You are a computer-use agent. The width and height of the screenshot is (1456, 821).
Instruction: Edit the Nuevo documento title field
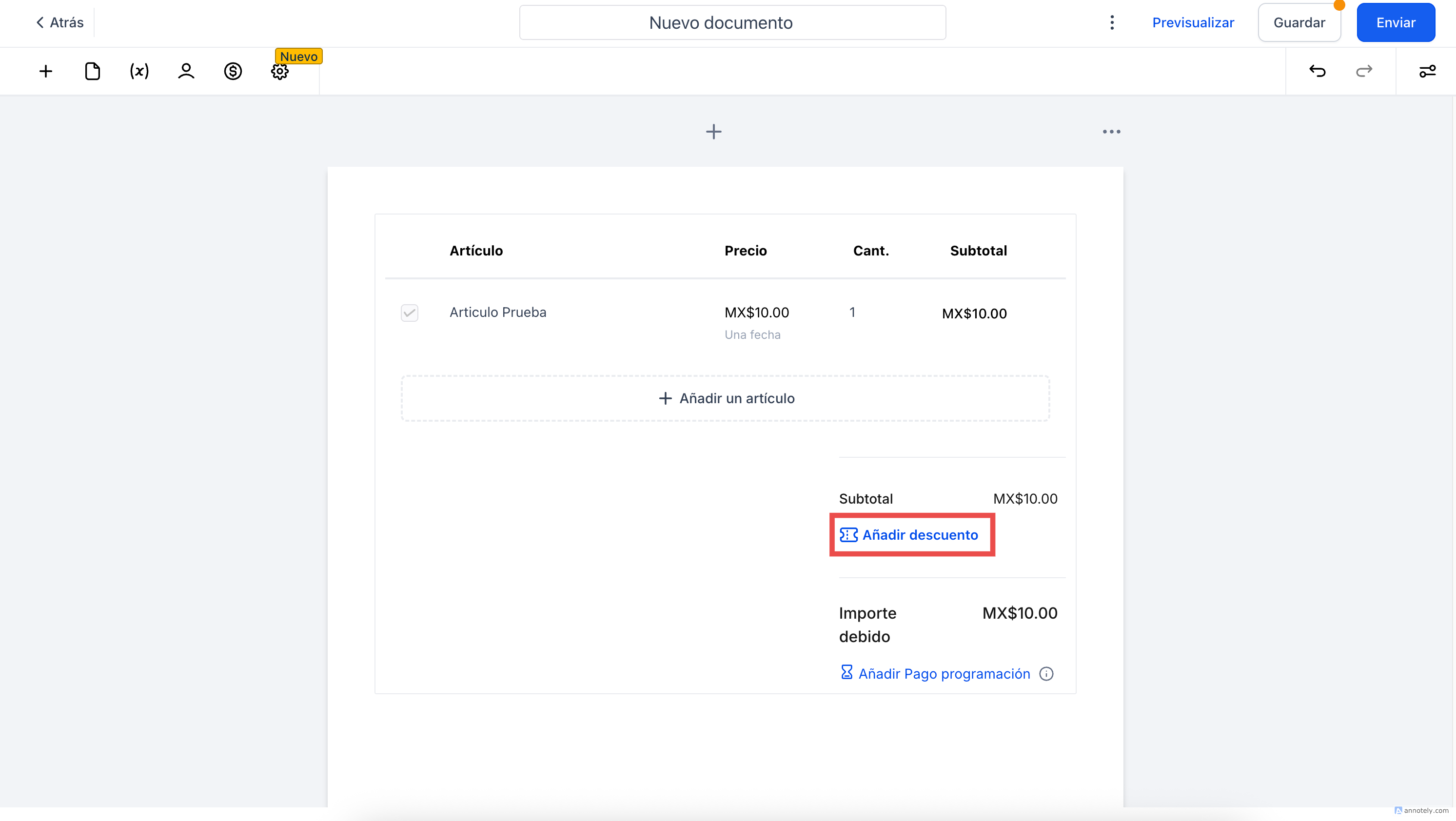[x=732, y=22]
